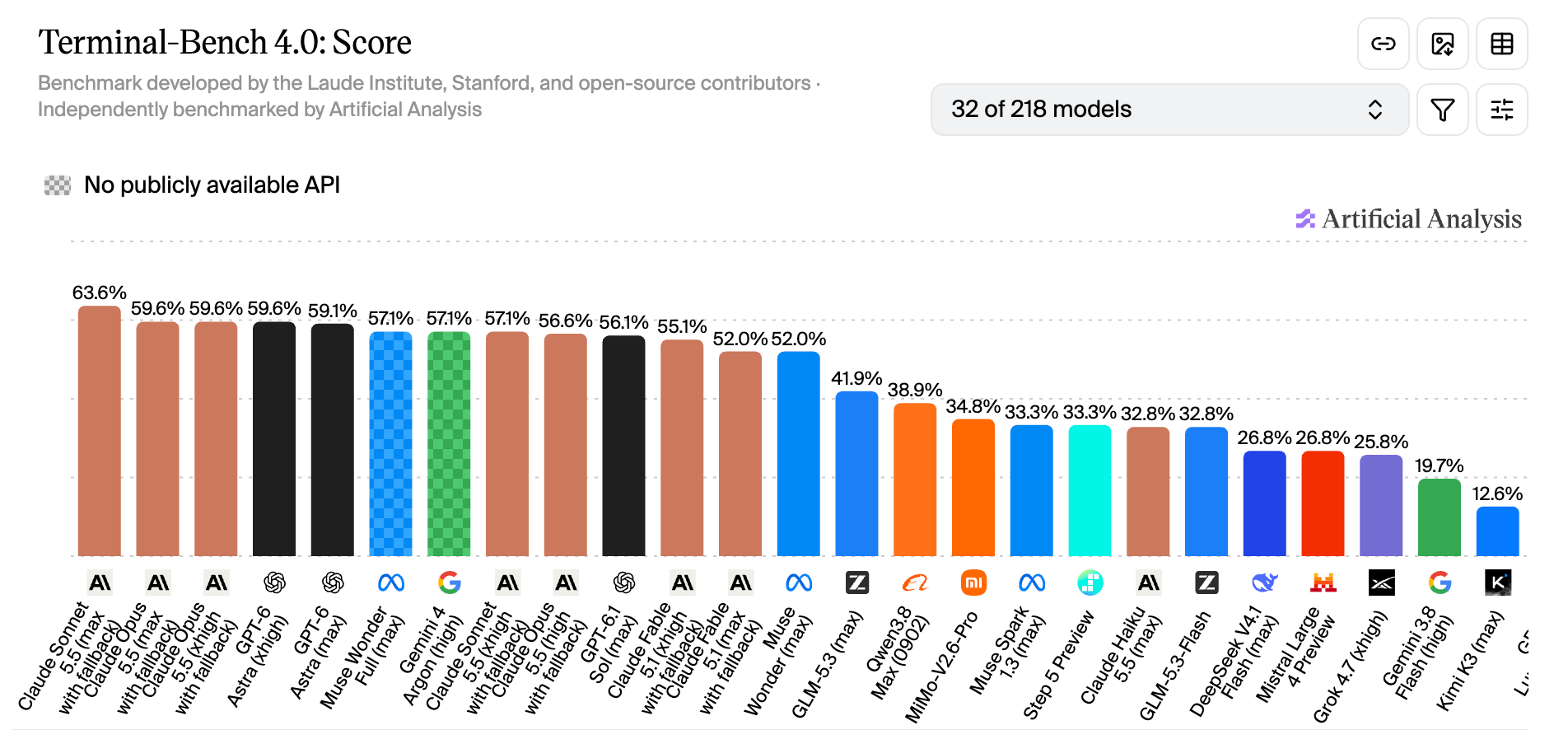This screenshot has width=1568, height=730.
Task: Click the Xiaomi logo under MiMo-V2.6-Pro
Action: tap(973, 583)
